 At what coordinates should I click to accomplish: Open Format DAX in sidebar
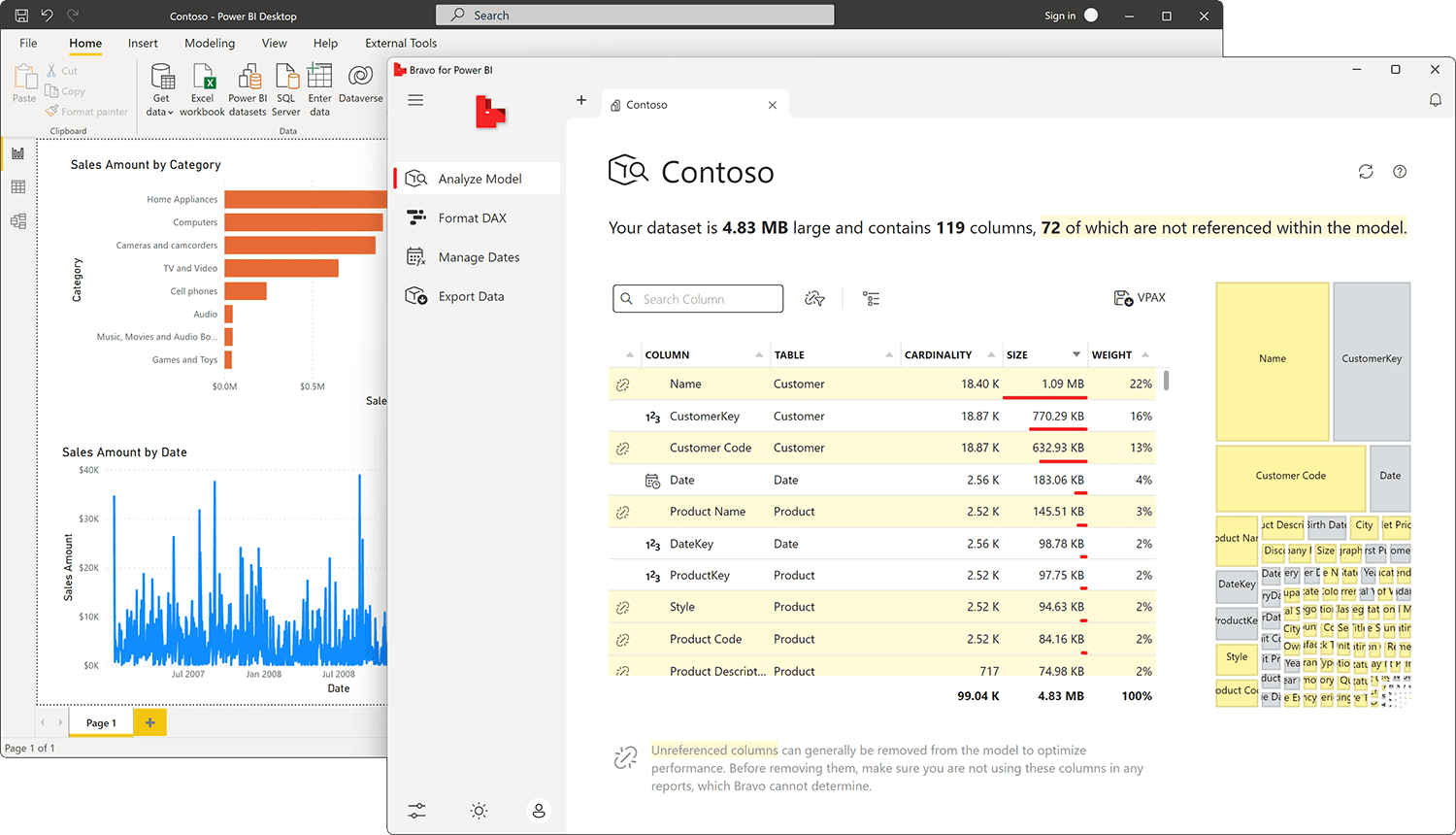477,217
